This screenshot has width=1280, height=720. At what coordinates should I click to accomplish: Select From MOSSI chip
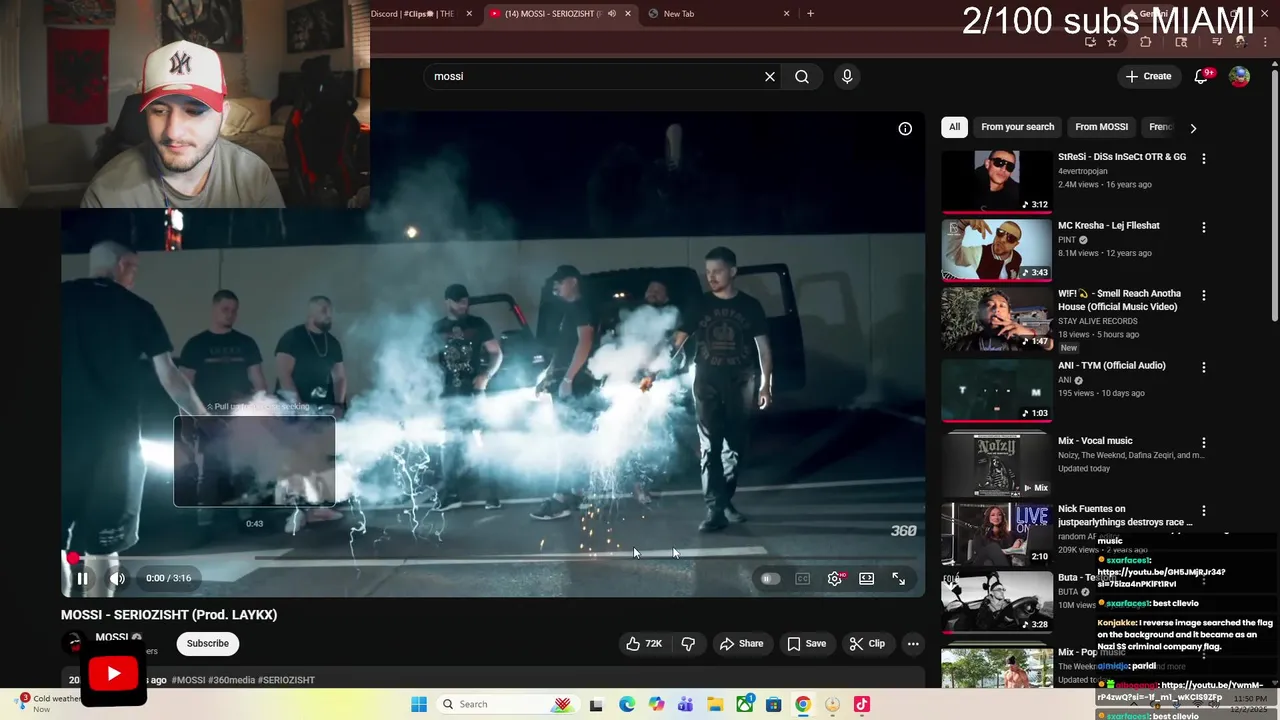tap(1101, 127)
